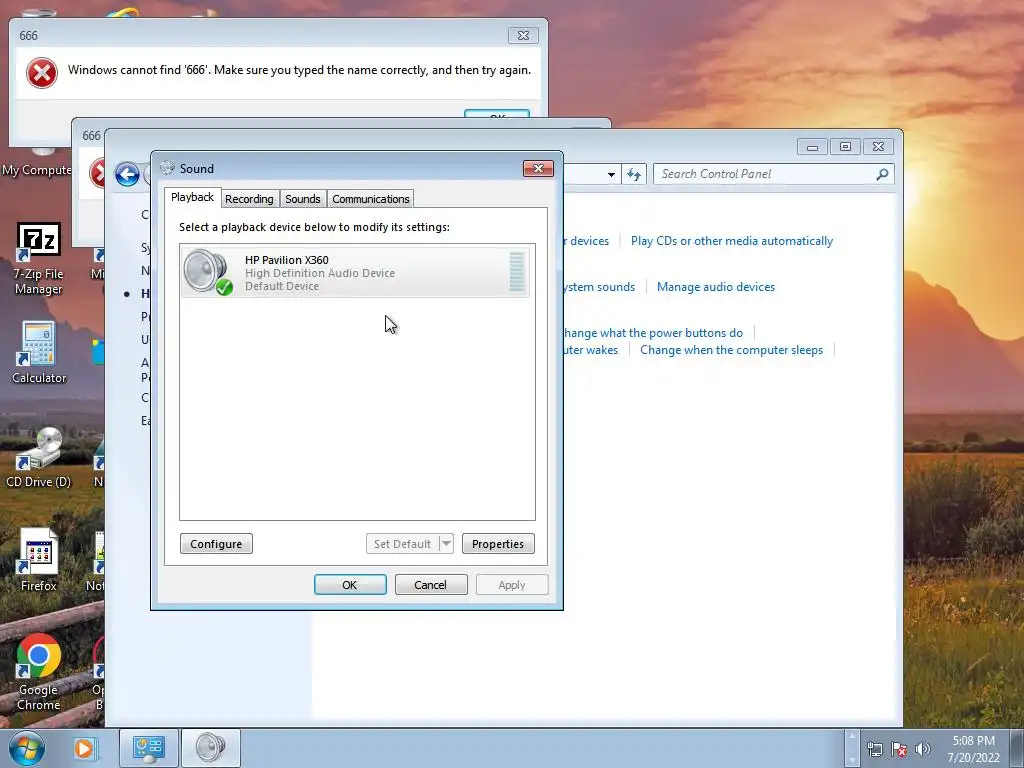Viewport: 1024px width, 768px height.
Task: Open Action Center flag tray icon
Action: (x=899, y=749)
